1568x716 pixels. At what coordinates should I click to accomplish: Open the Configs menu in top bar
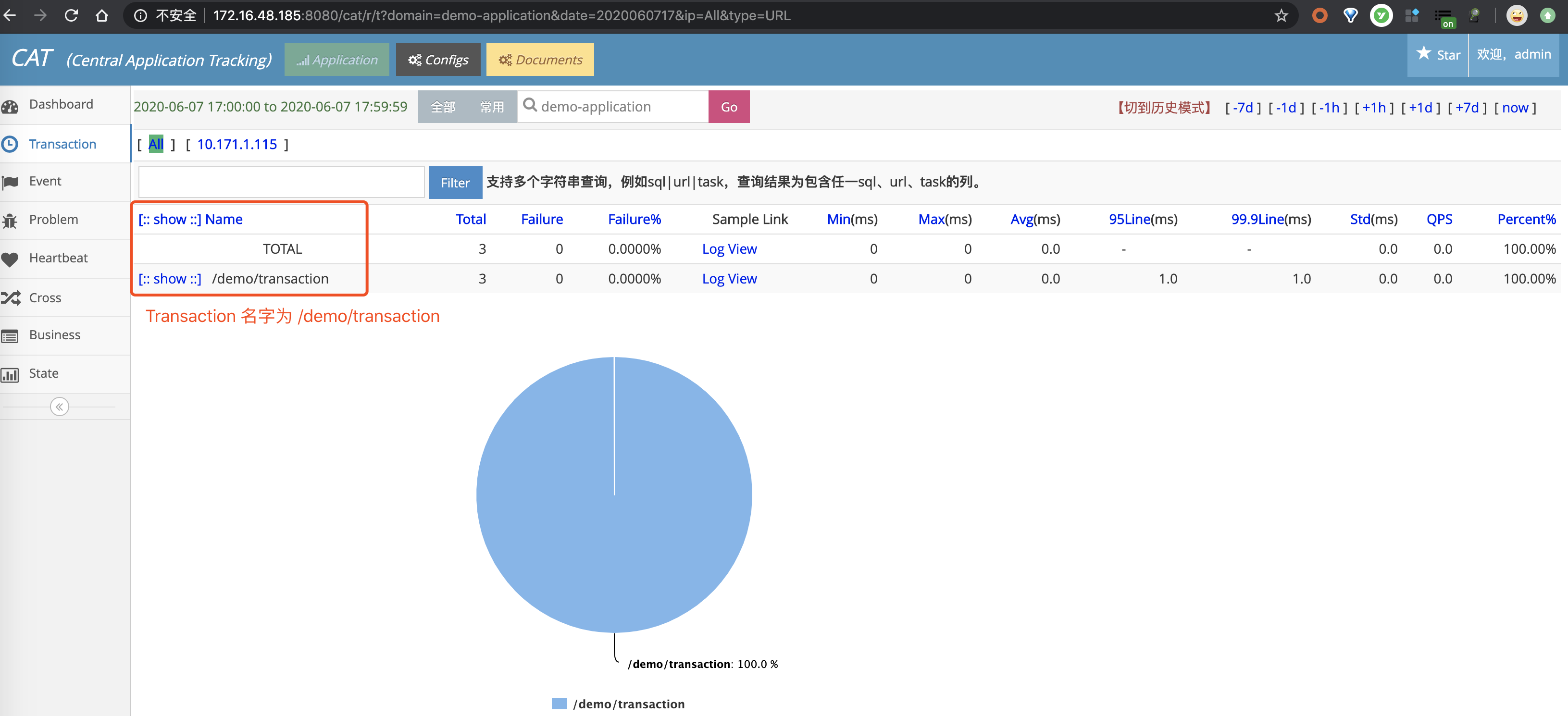pyautogui.click(x=437, y=59)
